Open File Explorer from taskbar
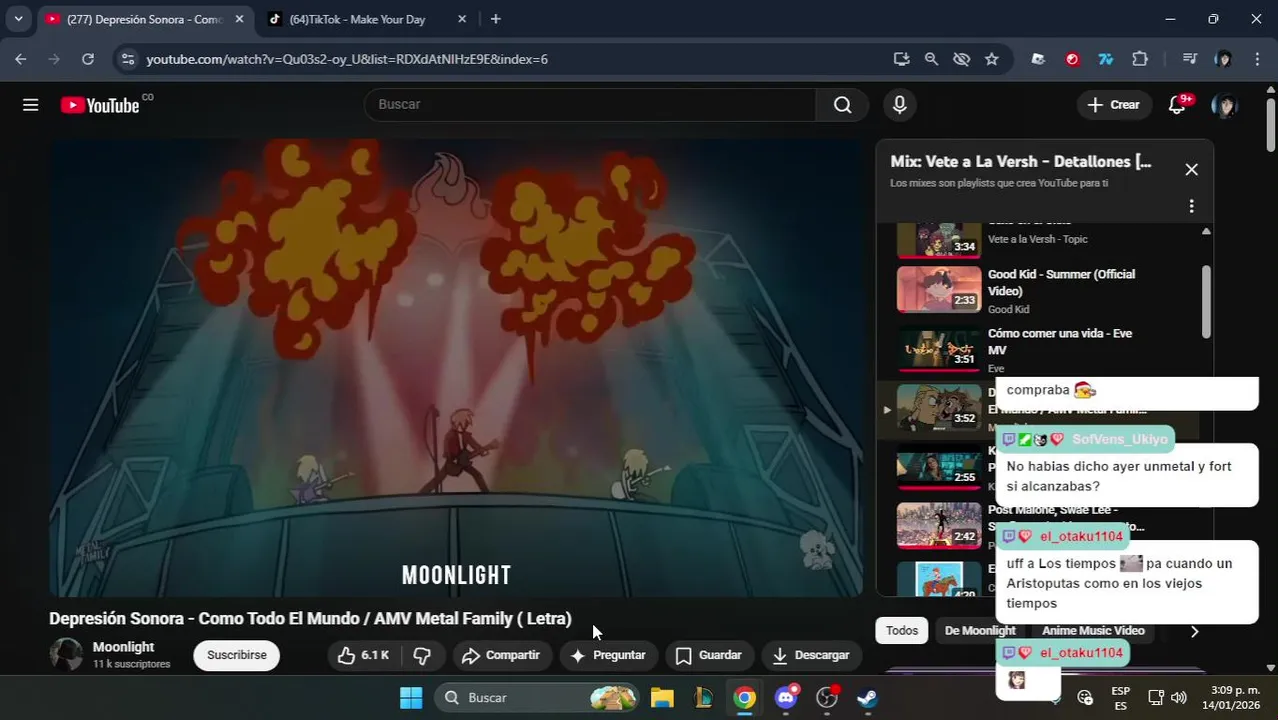Image resolution: width=1278 pixels, height=720 pixels. pos(662,698)
